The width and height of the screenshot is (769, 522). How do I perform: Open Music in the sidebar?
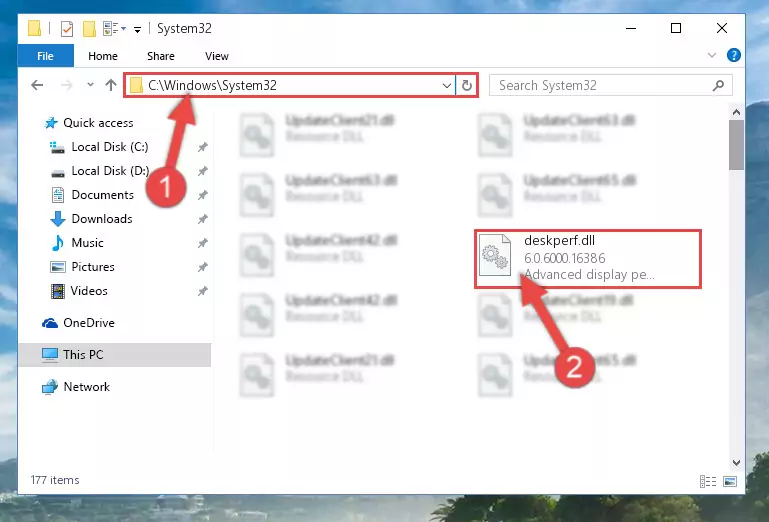pos(87,243)
